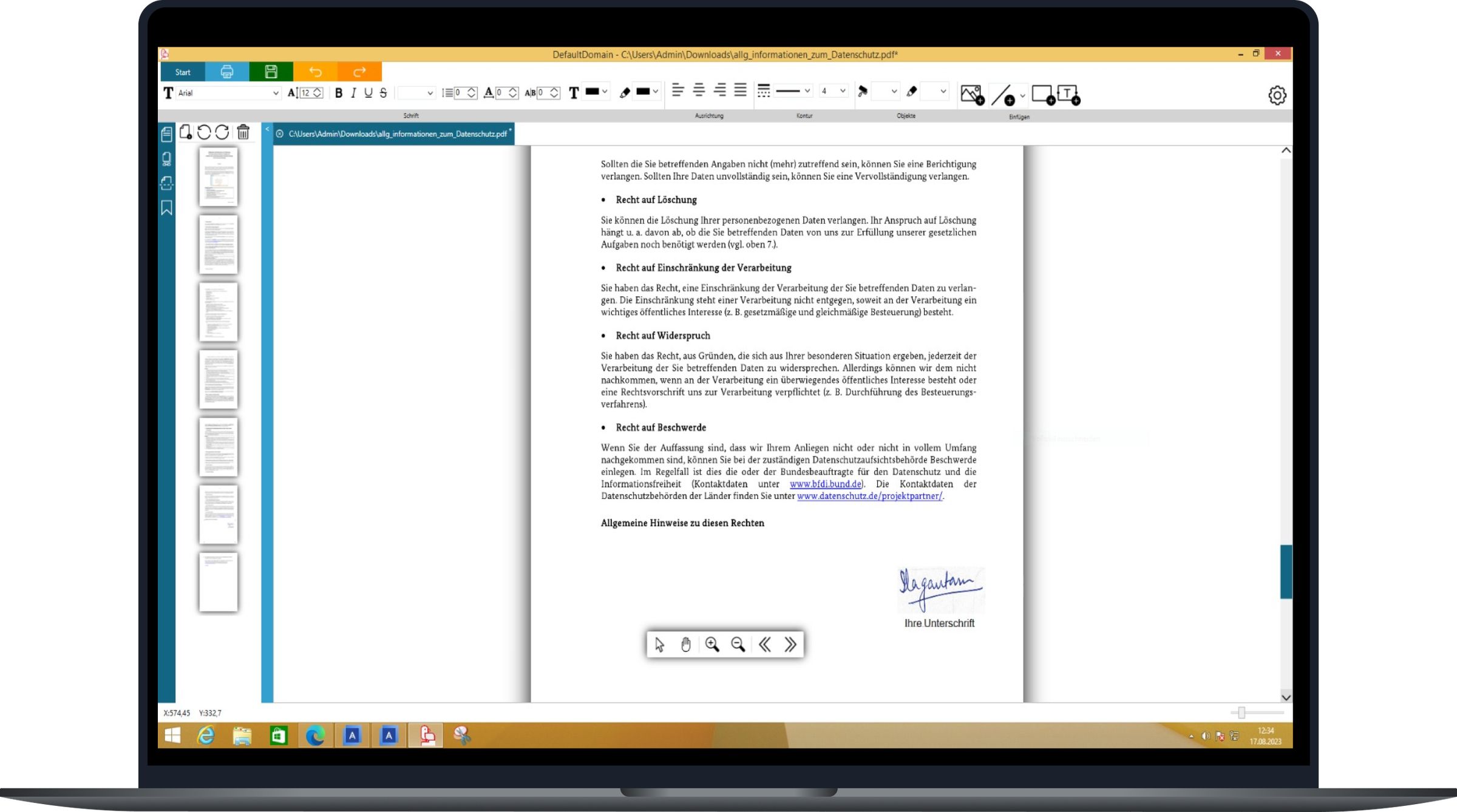Open the object outline color dropdown
1457x812 pixels.
[x=935, y=92]
